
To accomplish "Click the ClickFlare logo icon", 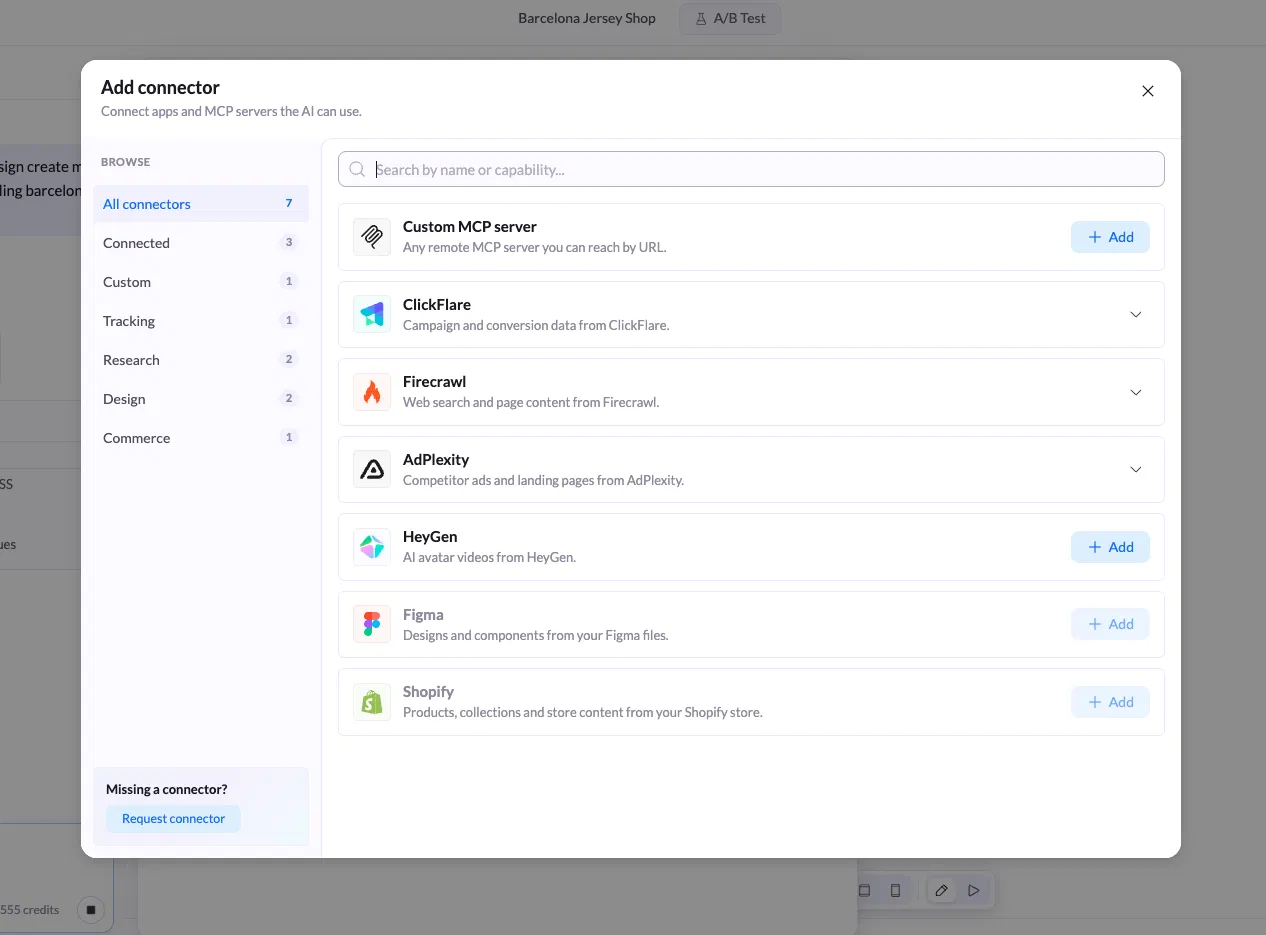I will click(x=372, y=314).
